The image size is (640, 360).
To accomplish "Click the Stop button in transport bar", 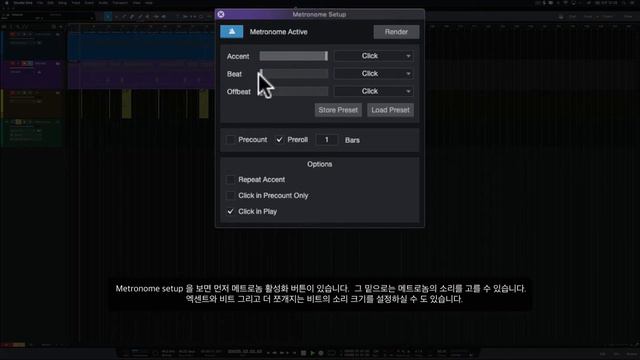I will [x=303, y=353].
